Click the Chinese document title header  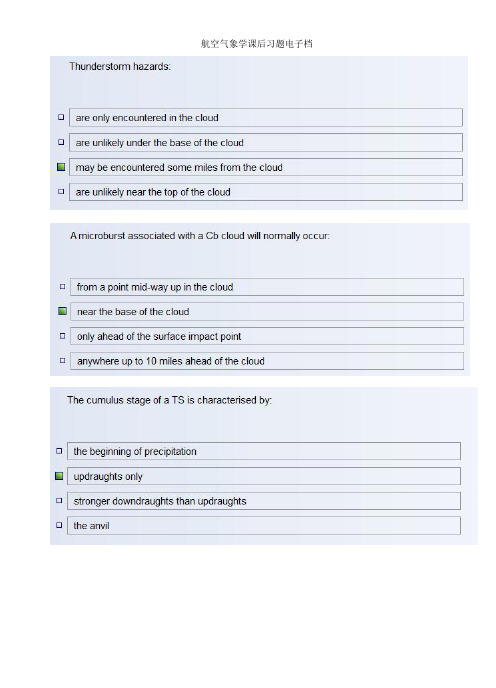[x=257, y=43]
